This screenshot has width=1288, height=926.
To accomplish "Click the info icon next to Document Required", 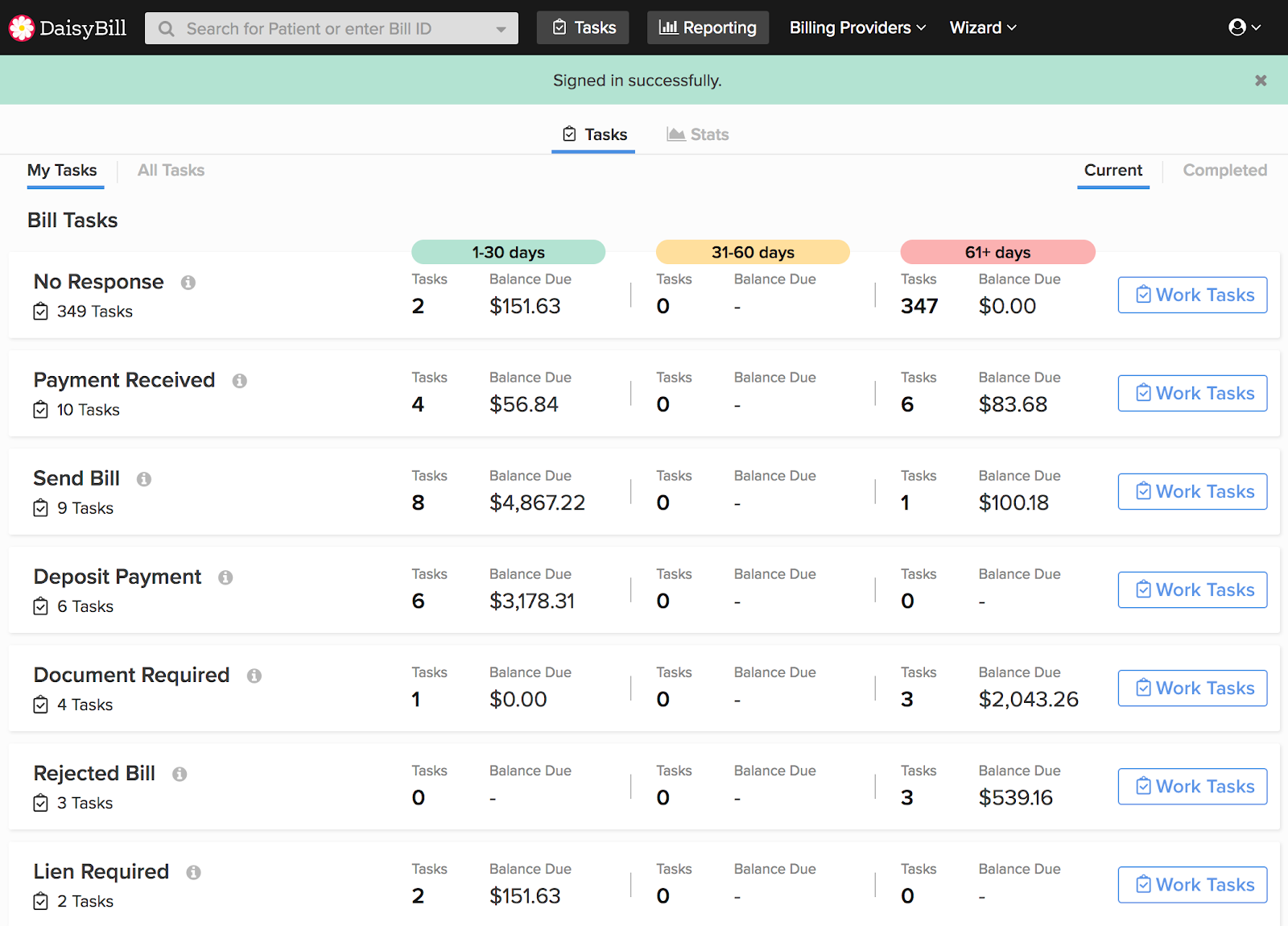I will pyautogui.click(x=254, y=676).
